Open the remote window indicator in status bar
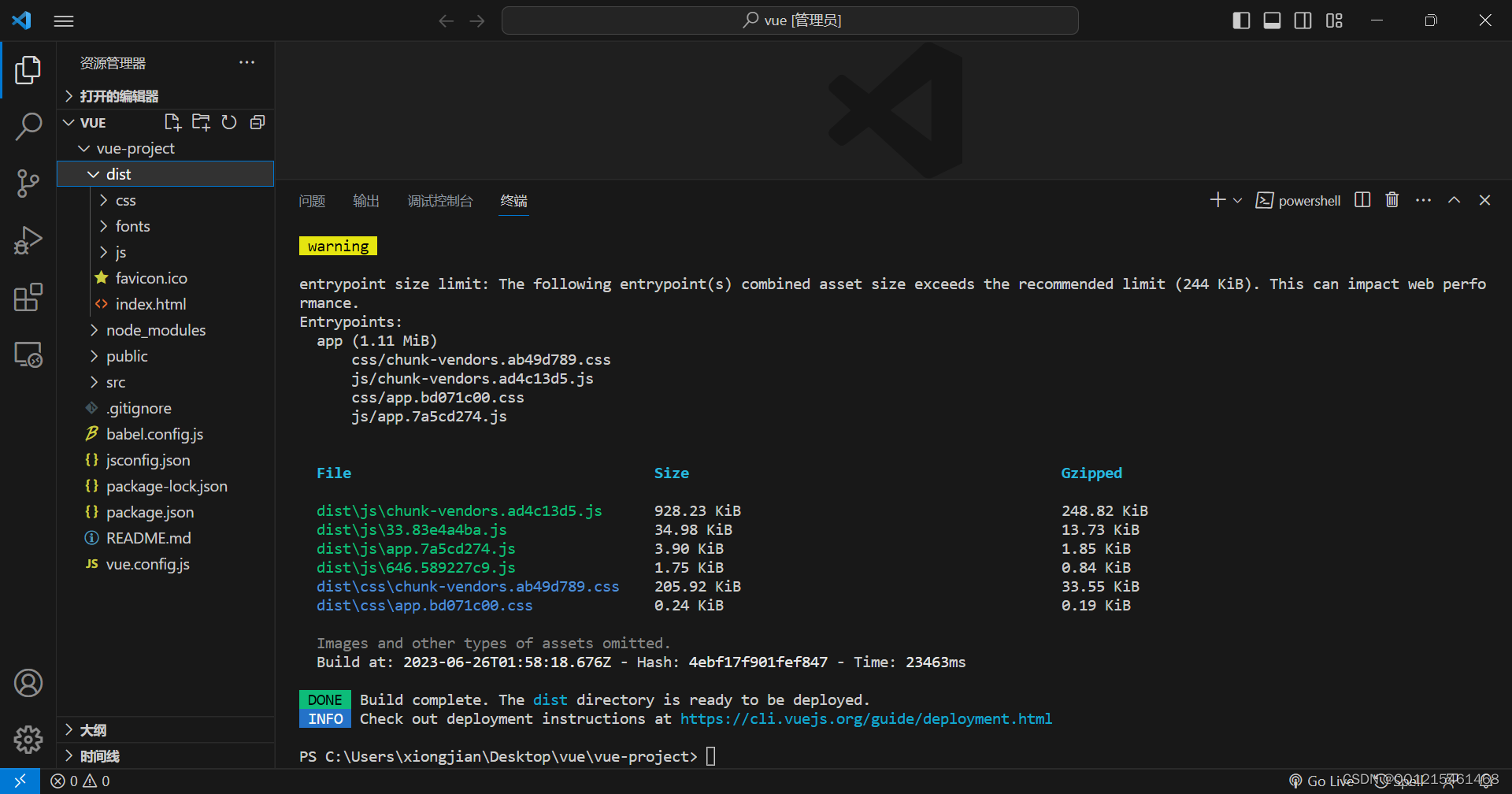1512x794 pixels. click(x=20, y=781)
